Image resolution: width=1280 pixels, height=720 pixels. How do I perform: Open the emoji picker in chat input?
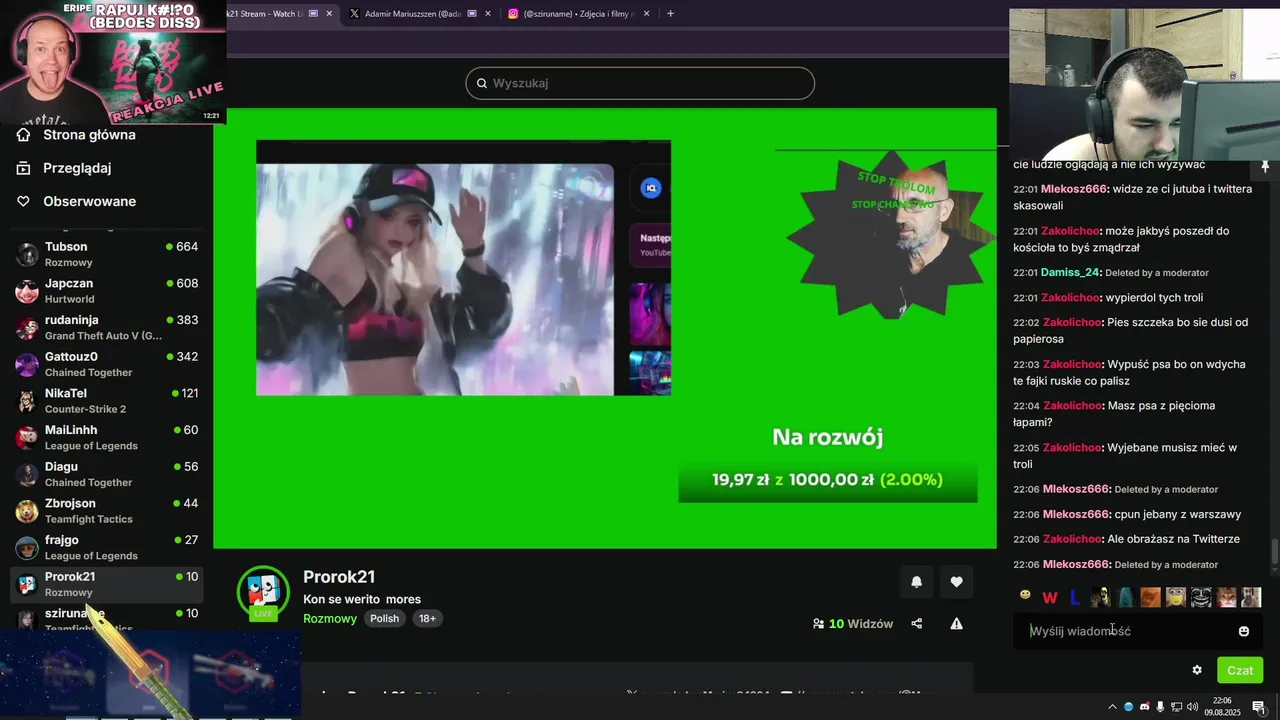(x=1244, y=631)
